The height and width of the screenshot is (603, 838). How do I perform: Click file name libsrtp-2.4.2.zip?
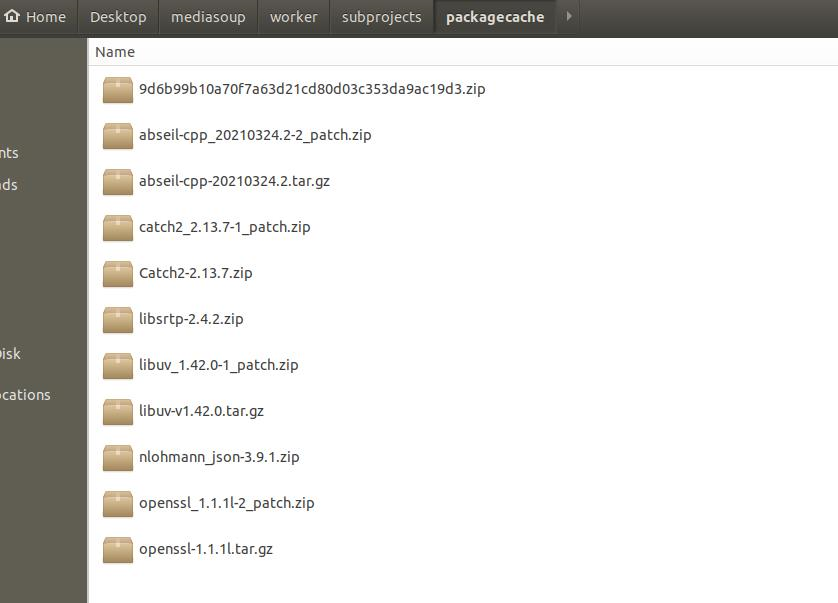(191, 319)
